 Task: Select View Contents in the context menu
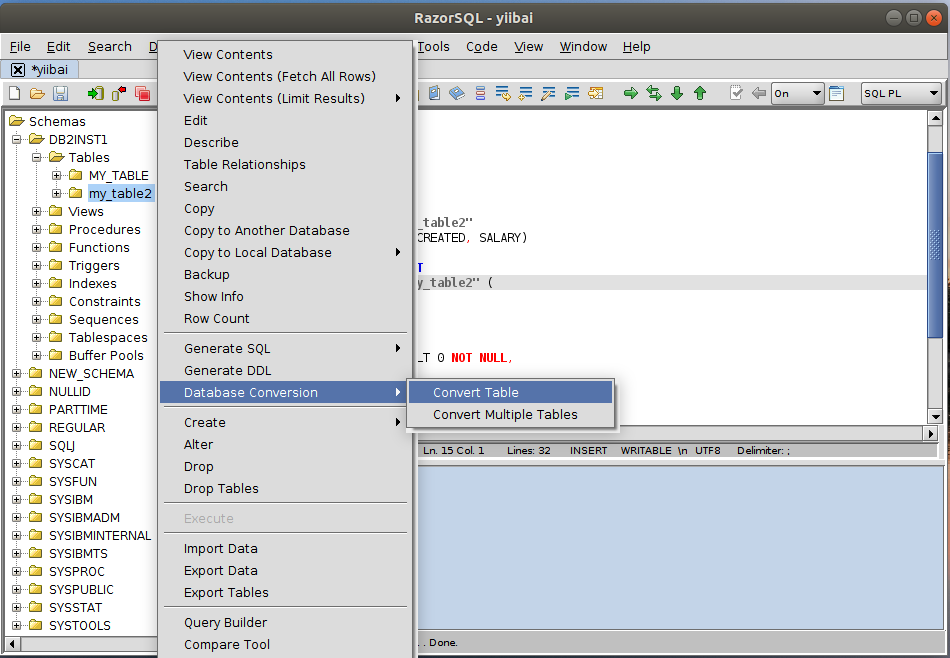coord(286,55)
